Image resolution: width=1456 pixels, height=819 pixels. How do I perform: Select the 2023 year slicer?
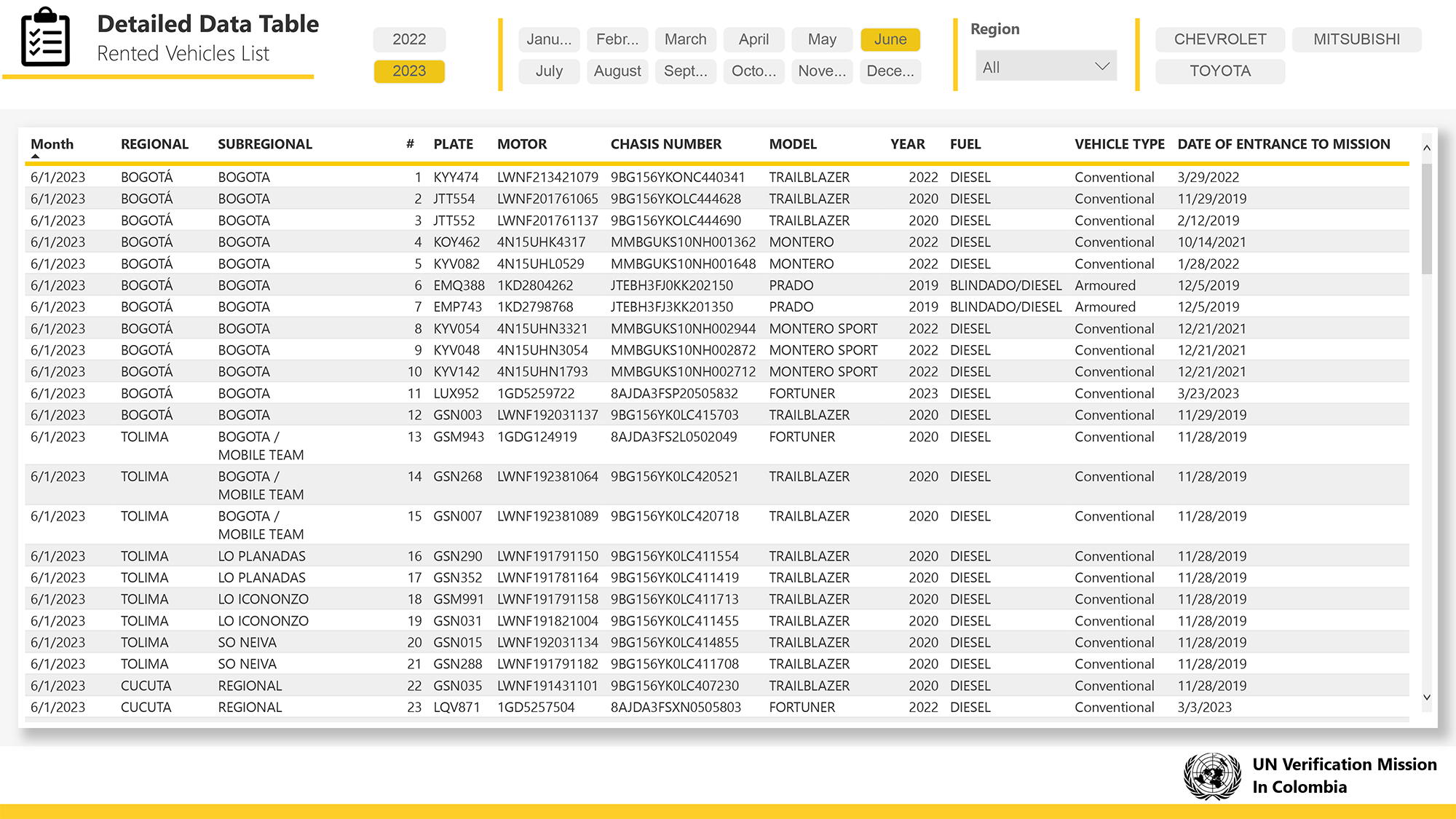[409, 71]
